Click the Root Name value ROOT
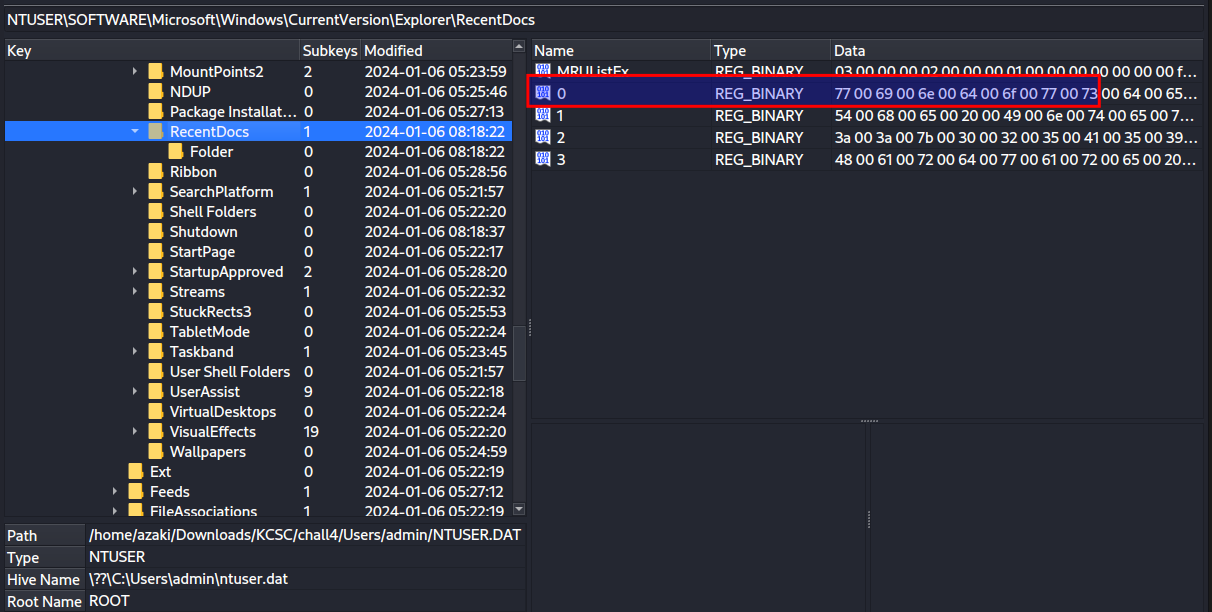This screenshot has height=612, width=1212. coord(109,601)
